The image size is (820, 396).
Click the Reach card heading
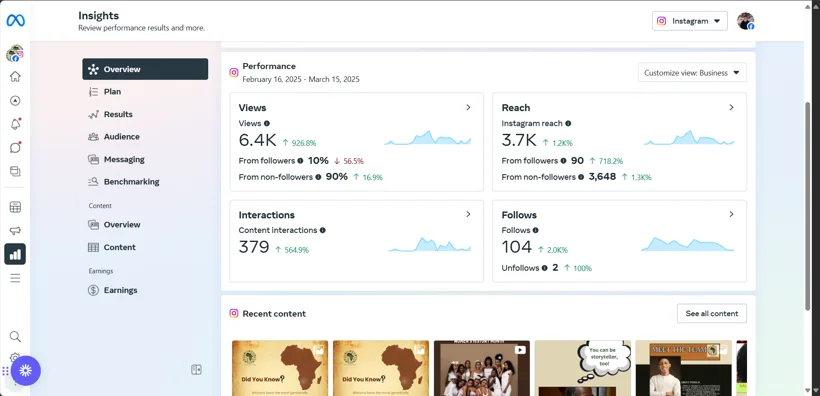[516, 108]
